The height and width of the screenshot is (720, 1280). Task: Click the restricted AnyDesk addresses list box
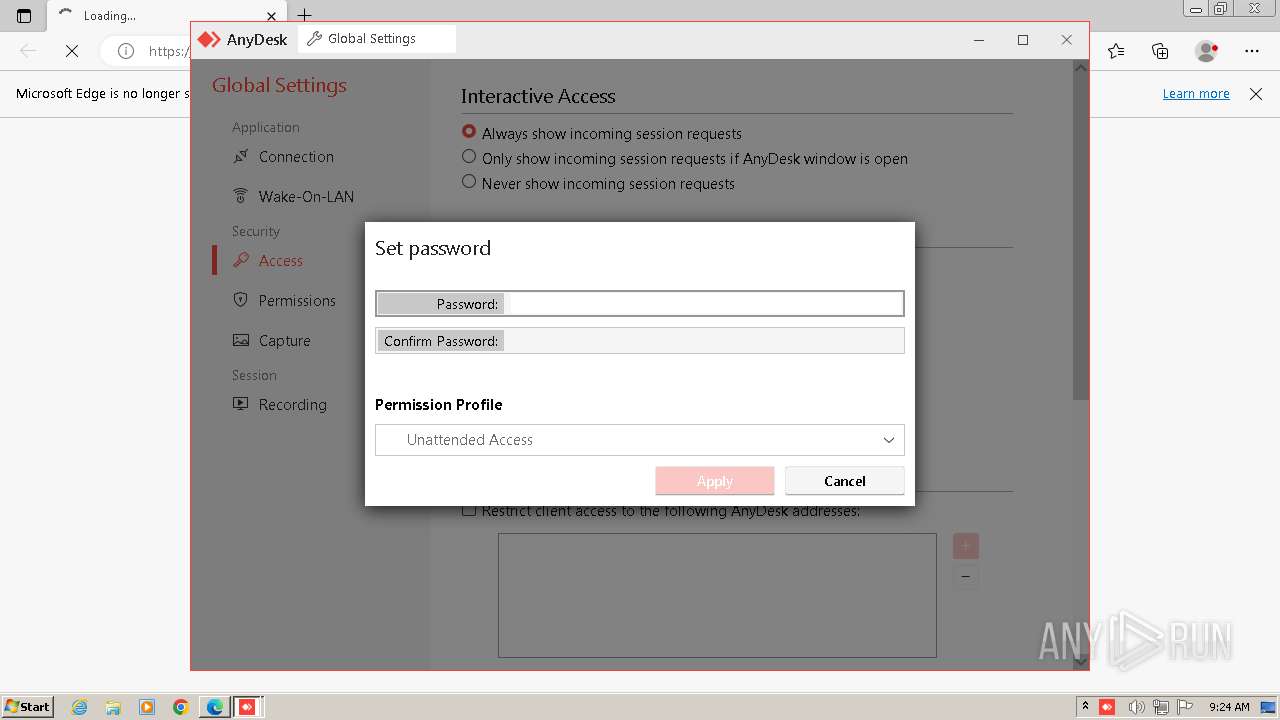[717, 595]
